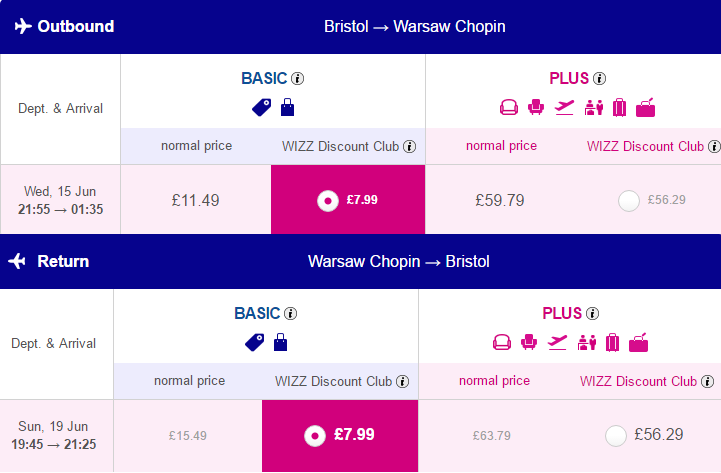This screenshot has height=473, width=721.
Task: Click the info icon next to outbound PLUS
Action: (x=599, y=79)
